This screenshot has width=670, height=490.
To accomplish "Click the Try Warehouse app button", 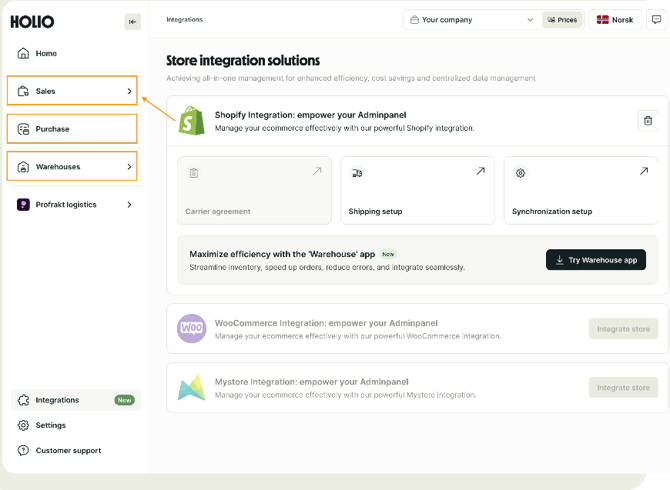I will click(x=596, y=260).
